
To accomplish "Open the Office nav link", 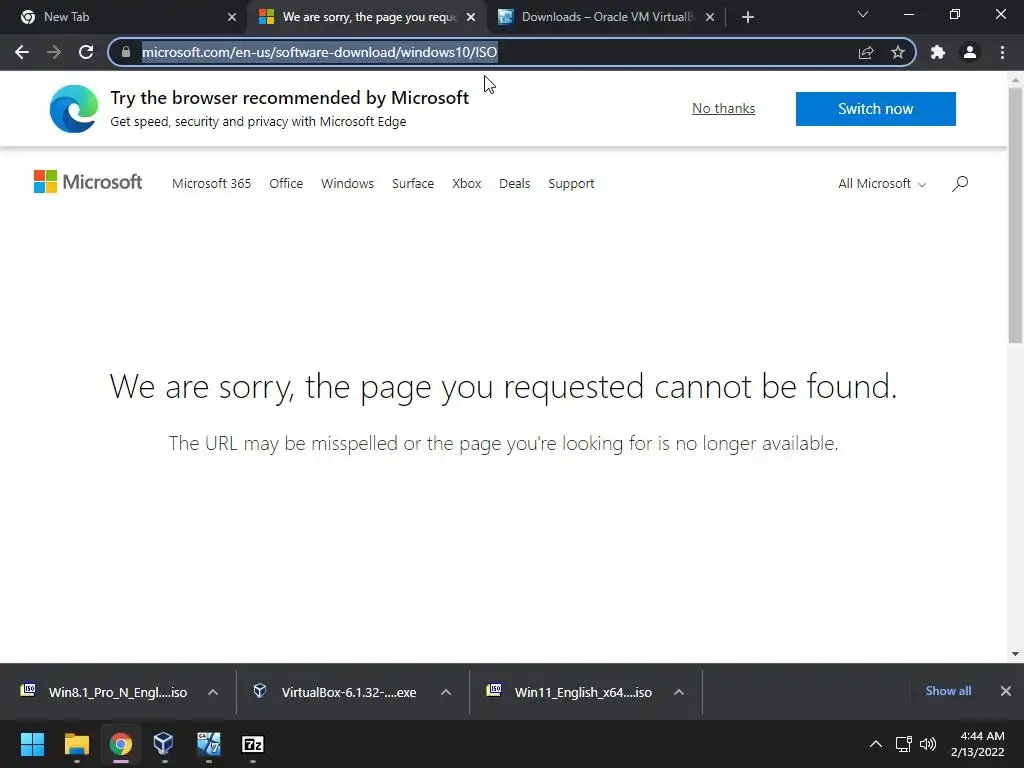I will pyautogui.click(x=286, y=184).
